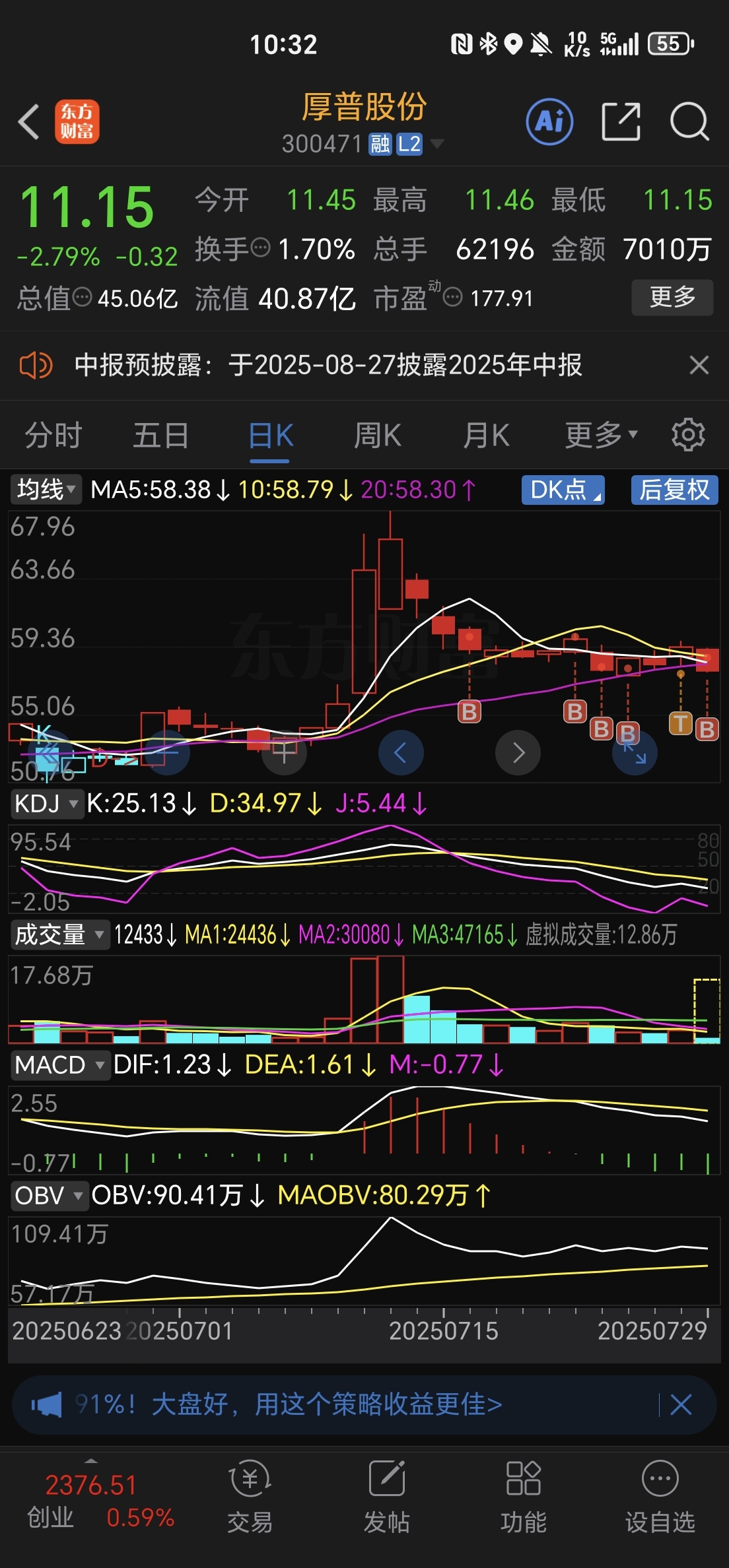Tap the T signal marker
Viewport: 729px width, 1568px height.
pyautogui.click(x=681, y=723)
